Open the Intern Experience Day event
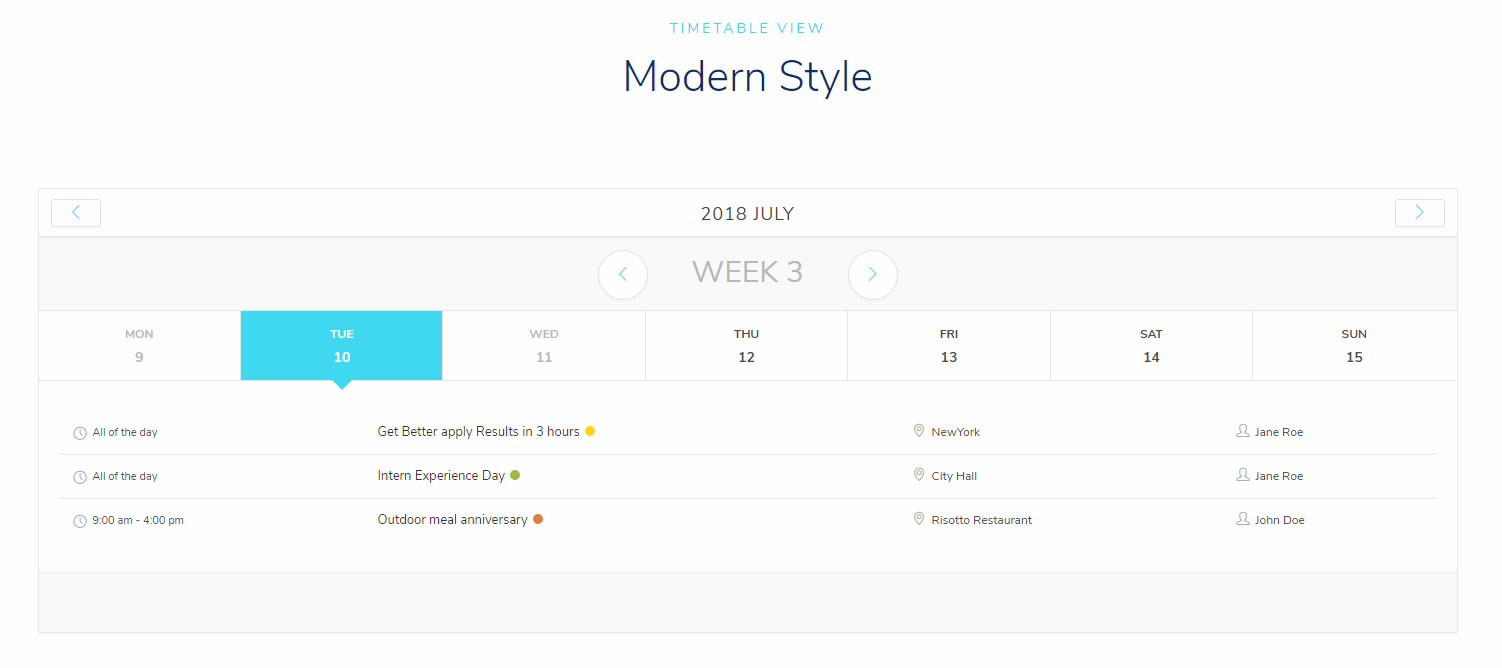 point(441,476)
